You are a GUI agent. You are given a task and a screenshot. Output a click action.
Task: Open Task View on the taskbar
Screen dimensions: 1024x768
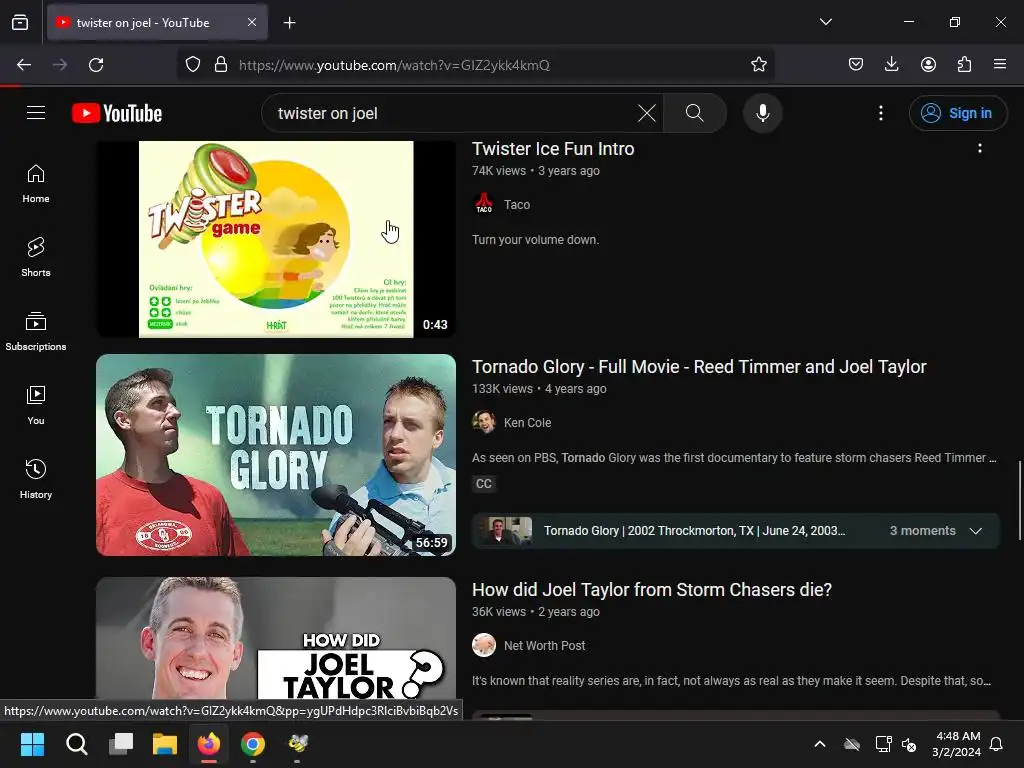(121, 744)
